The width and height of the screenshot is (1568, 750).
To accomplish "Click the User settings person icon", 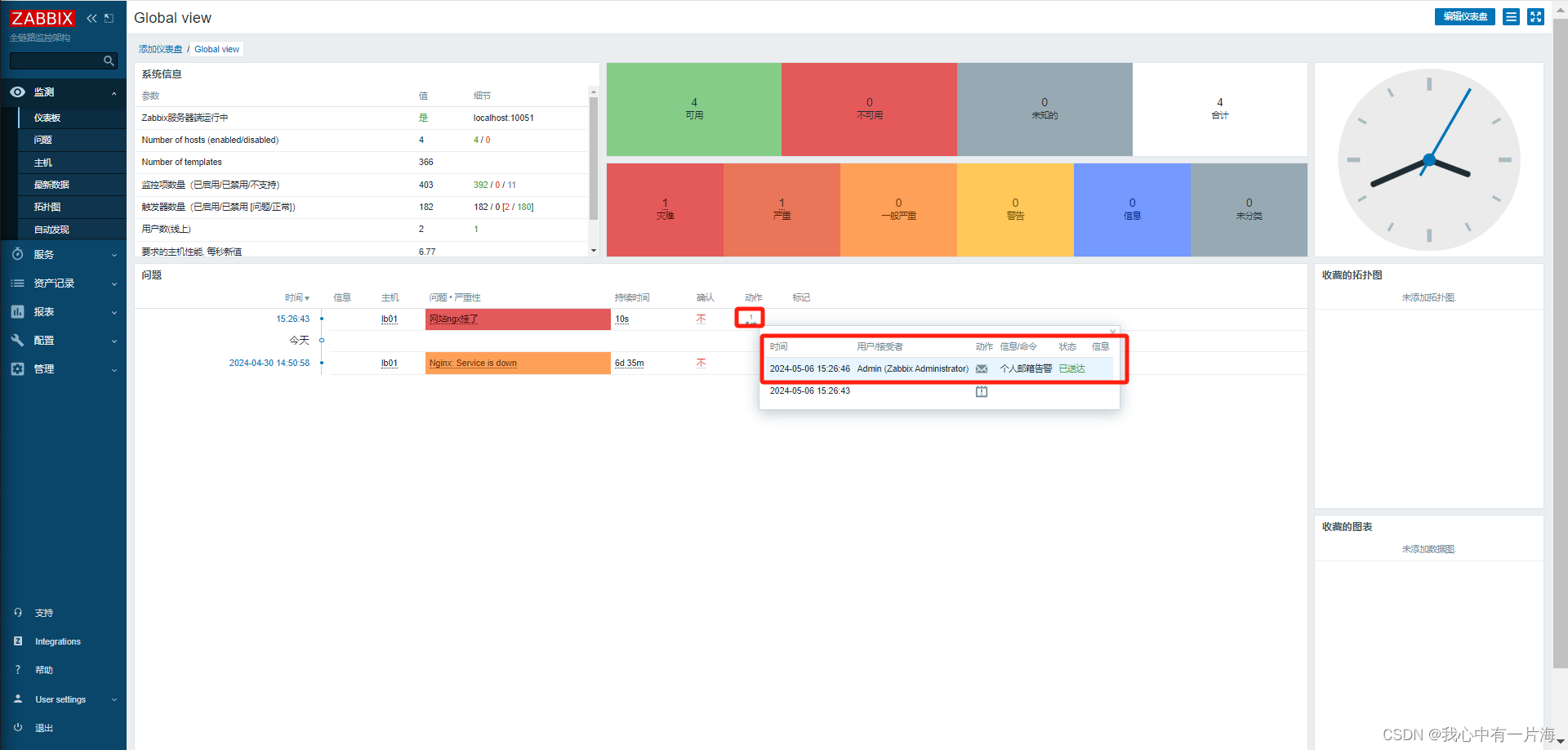I will point(18,699).
